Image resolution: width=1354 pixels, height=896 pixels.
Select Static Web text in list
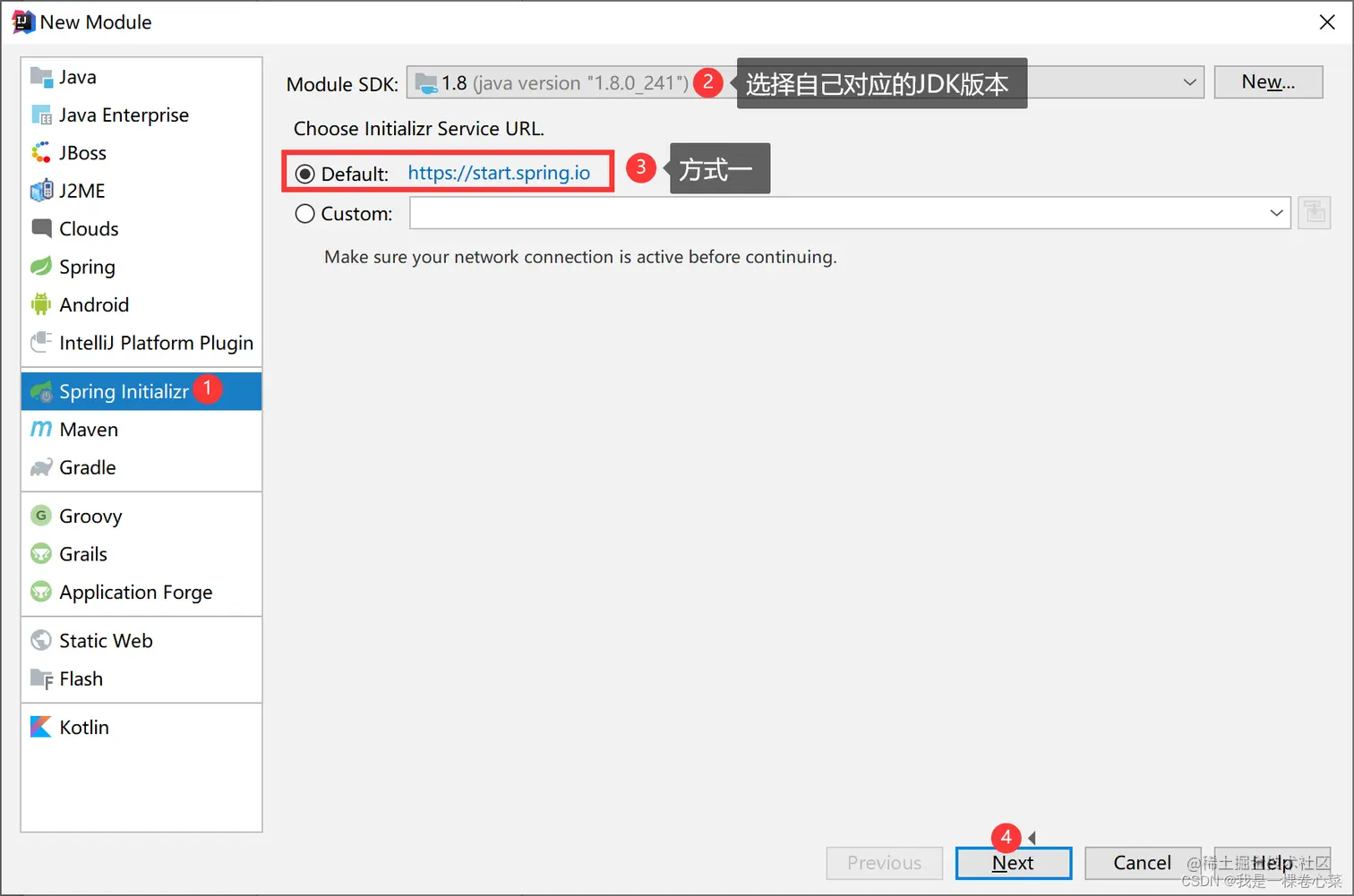[x=106, y=640]
